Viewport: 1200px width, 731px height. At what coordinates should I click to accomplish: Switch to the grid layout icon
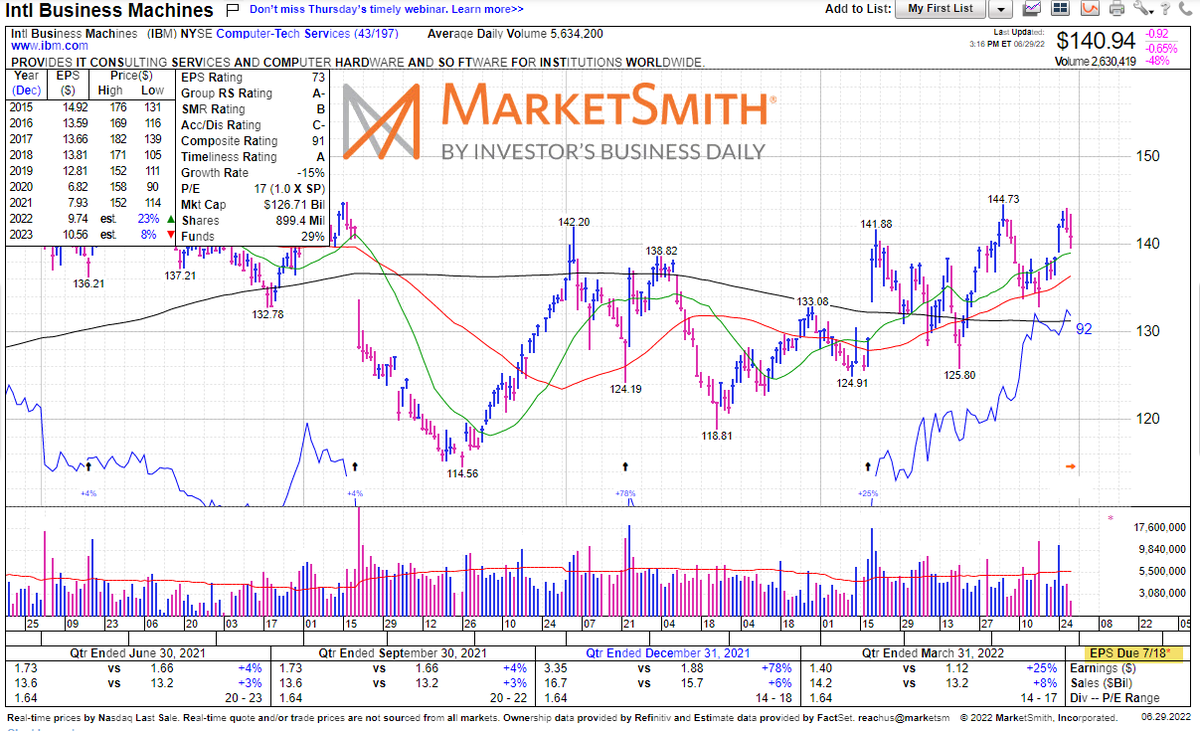[1061, 9]
